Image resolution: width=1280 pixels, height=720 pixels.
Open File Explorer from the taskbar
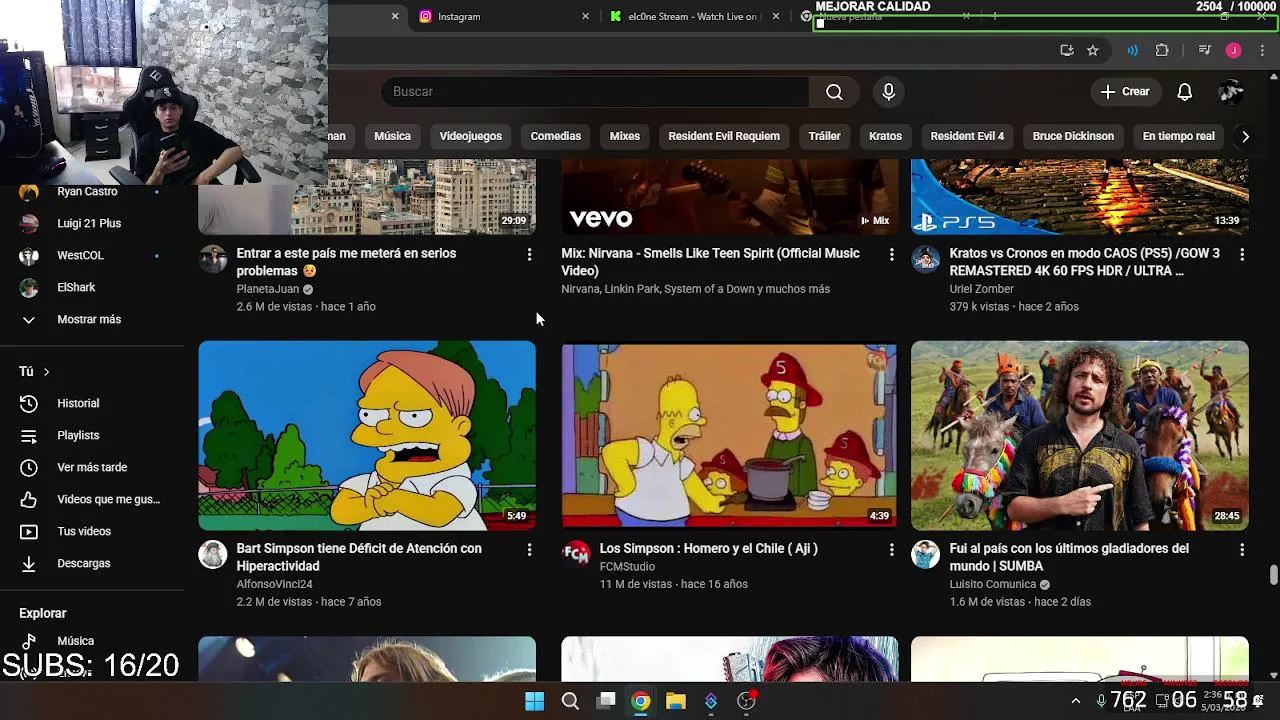coord(676,701)
